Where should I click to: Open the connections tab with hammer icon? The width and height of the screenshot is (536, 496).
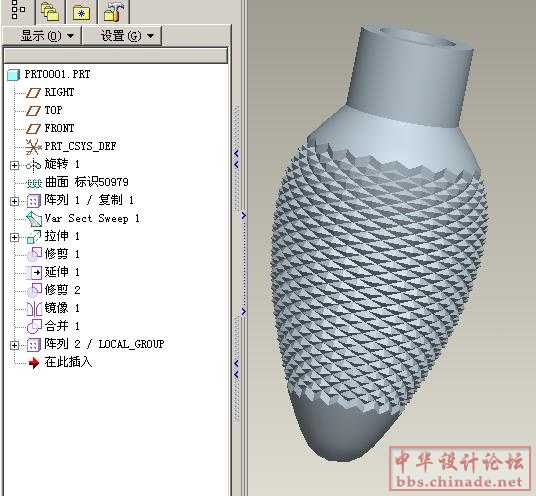113,12
